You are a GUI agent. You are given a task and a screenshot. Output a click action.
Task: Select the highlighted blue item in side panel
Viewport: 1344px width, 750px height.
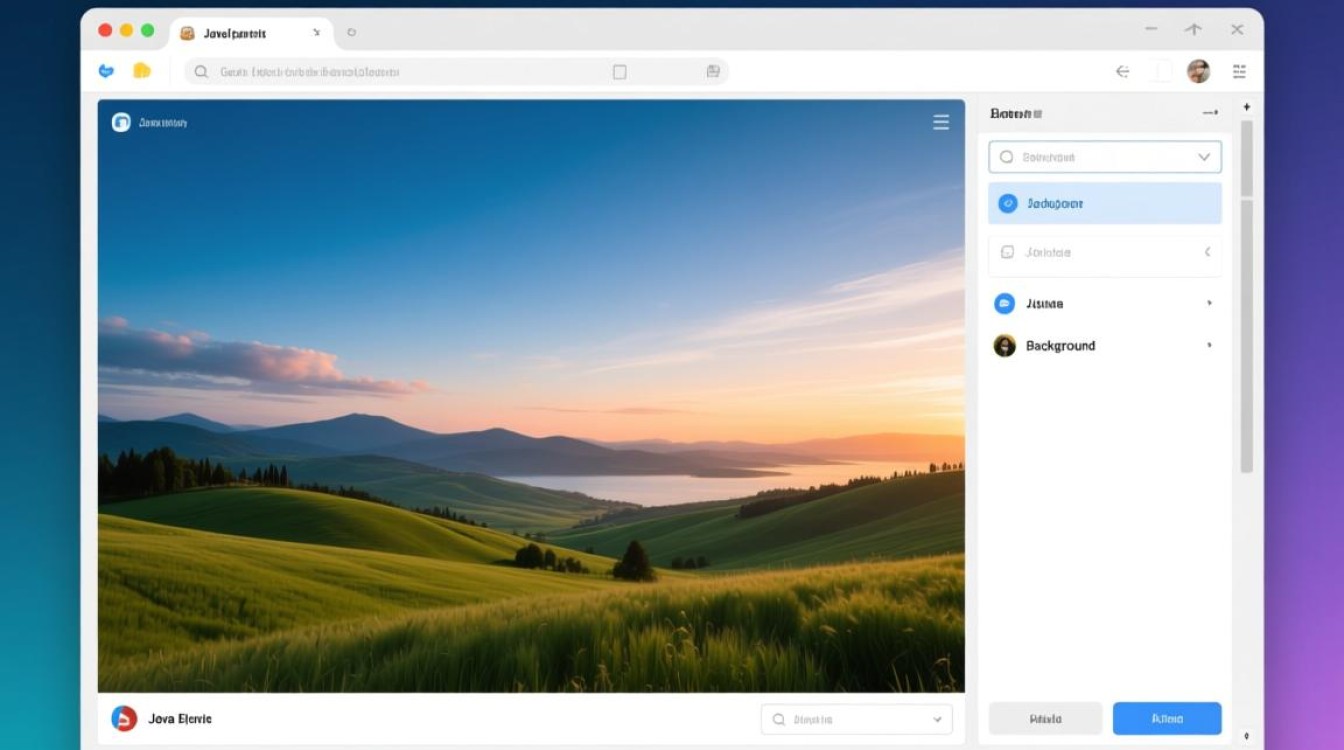[1104, 203]
